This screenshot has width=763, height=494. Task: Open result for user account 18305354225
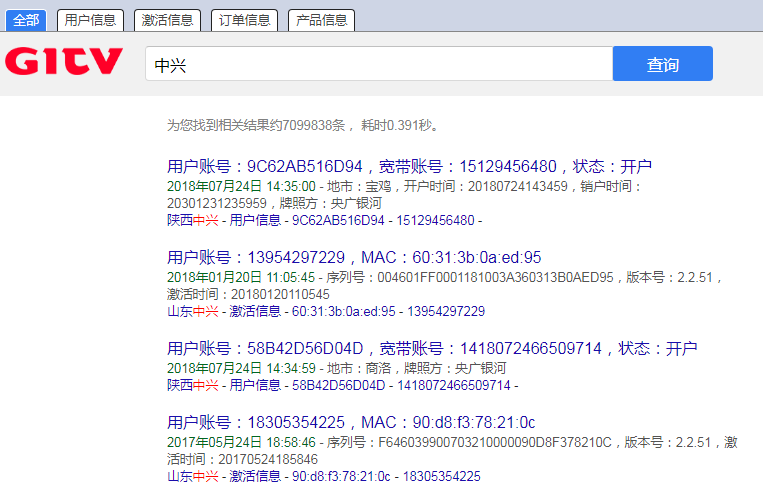tap(351, 422)
